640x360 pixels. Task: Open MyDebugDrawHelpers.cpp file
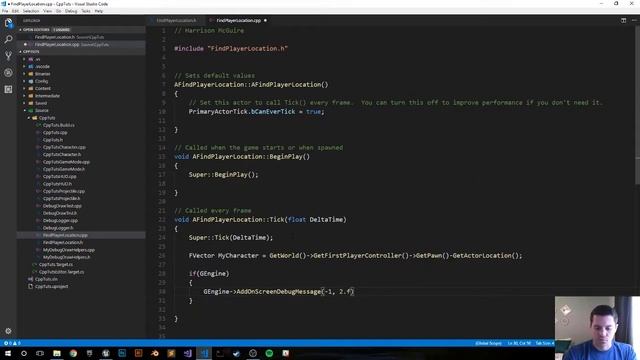(x=69, y=250)
